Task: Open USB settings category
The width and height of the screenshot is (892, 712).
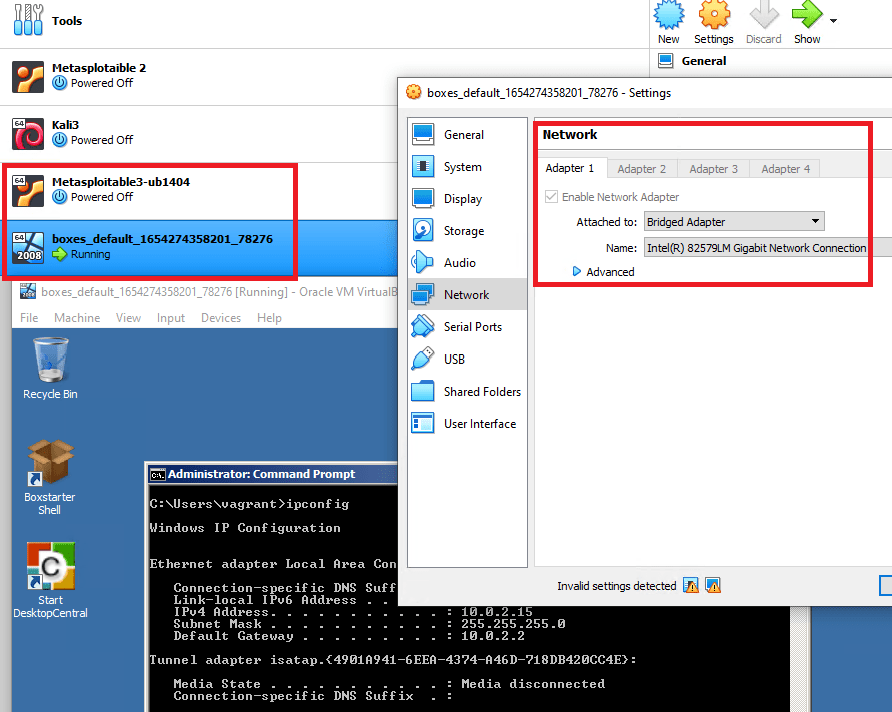Action: pos(468,359)
